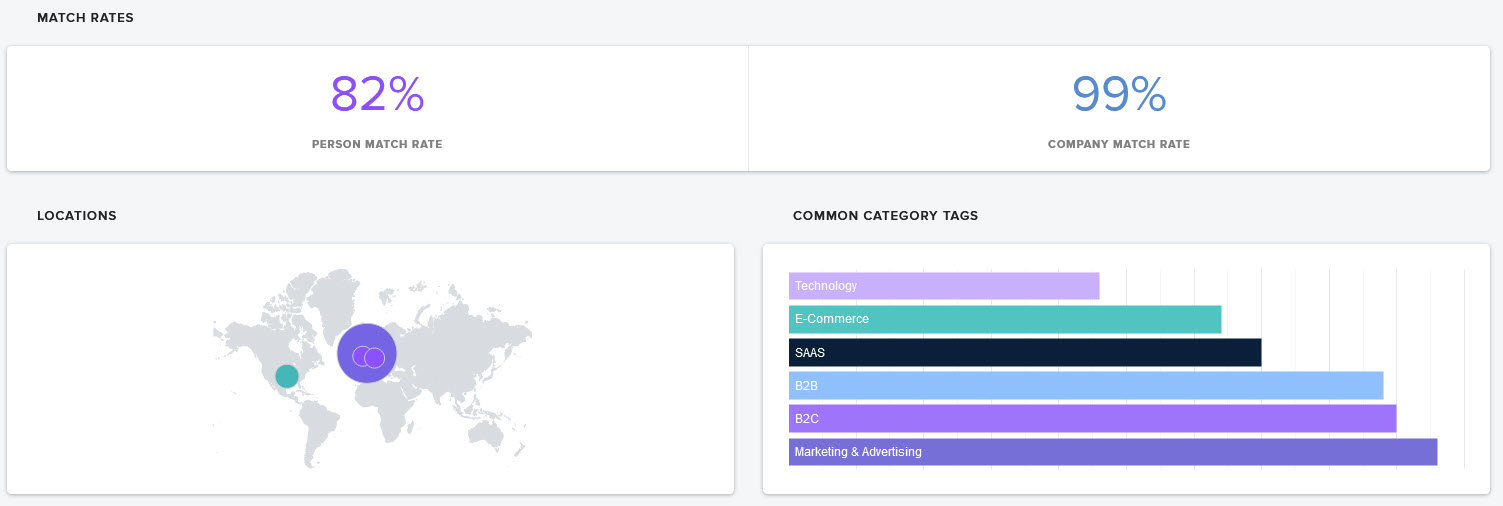Click the Company Match Rate label
The height and width of the screenshot is (506, 1503).
[x=1119, y=144]
